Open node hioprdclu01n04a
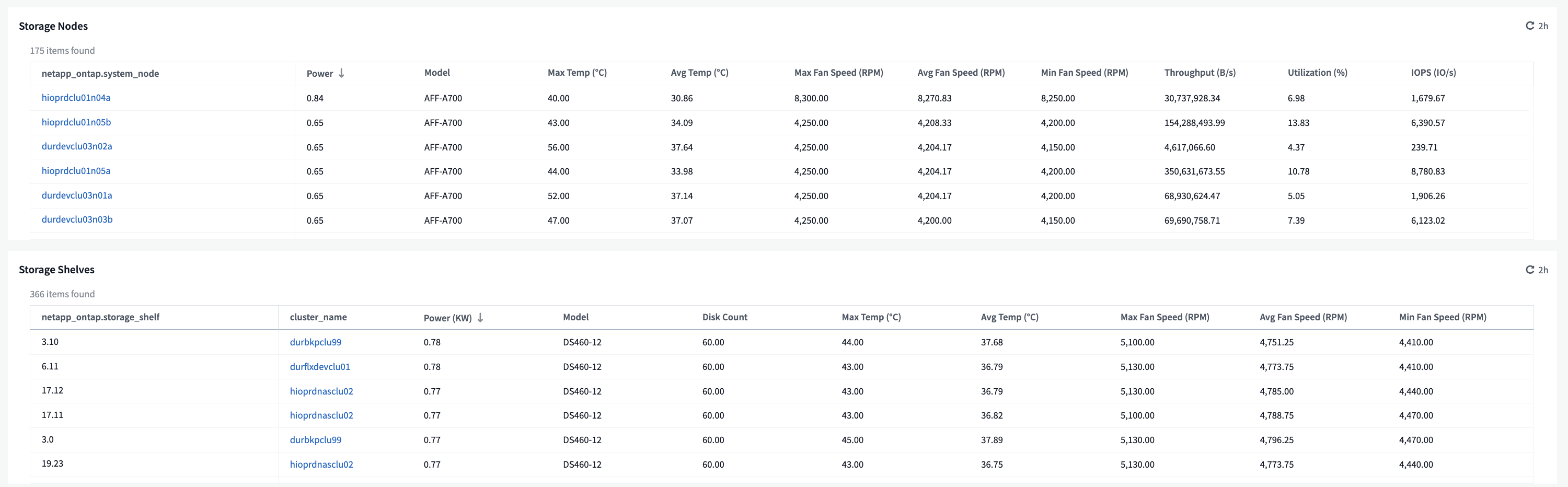This screenshot has height=487, width=1568. tap(76, 97)
